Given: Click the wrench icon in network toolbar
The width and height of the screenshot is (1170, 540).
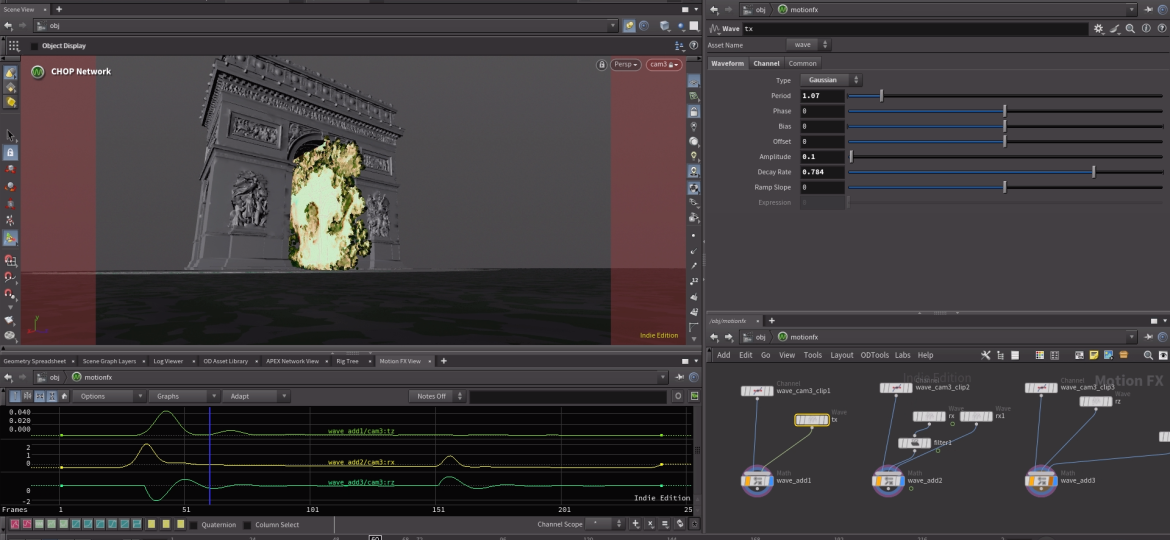Looking at the screenshot, I should pos(986,355).
